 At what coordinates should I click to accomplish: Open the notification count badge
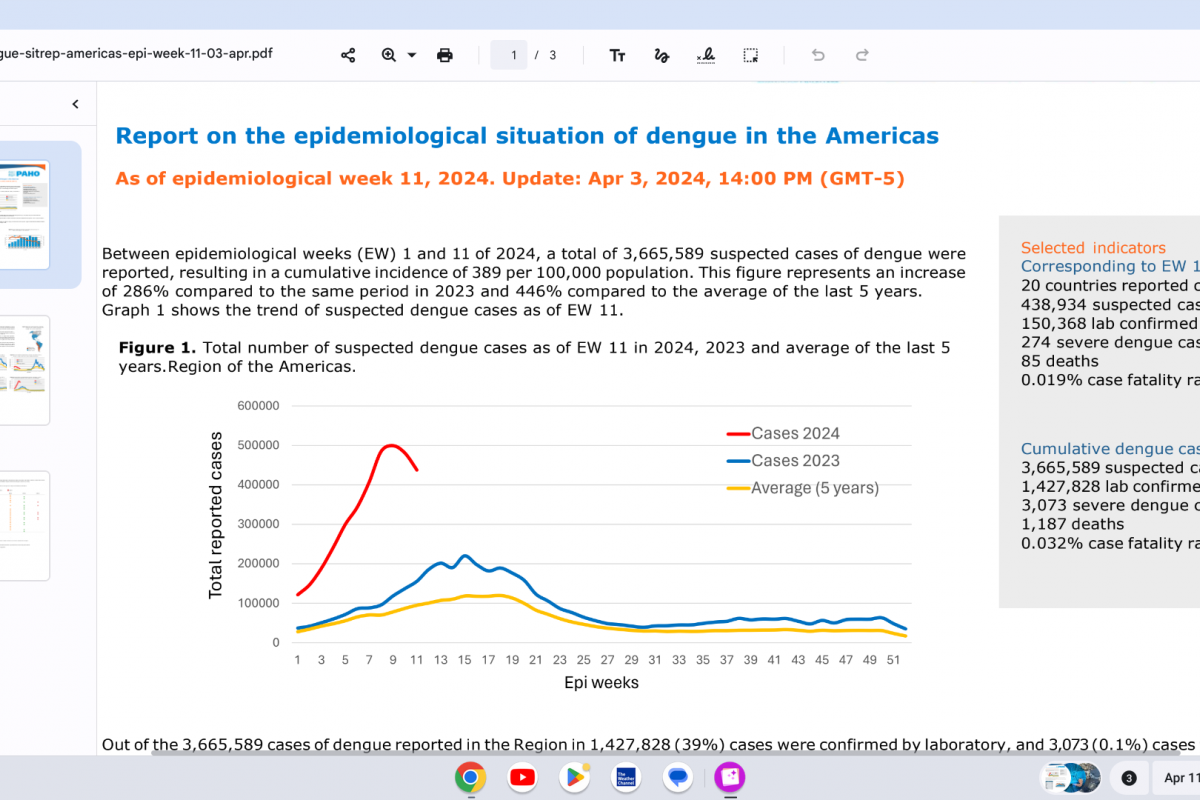[1129, 778]
